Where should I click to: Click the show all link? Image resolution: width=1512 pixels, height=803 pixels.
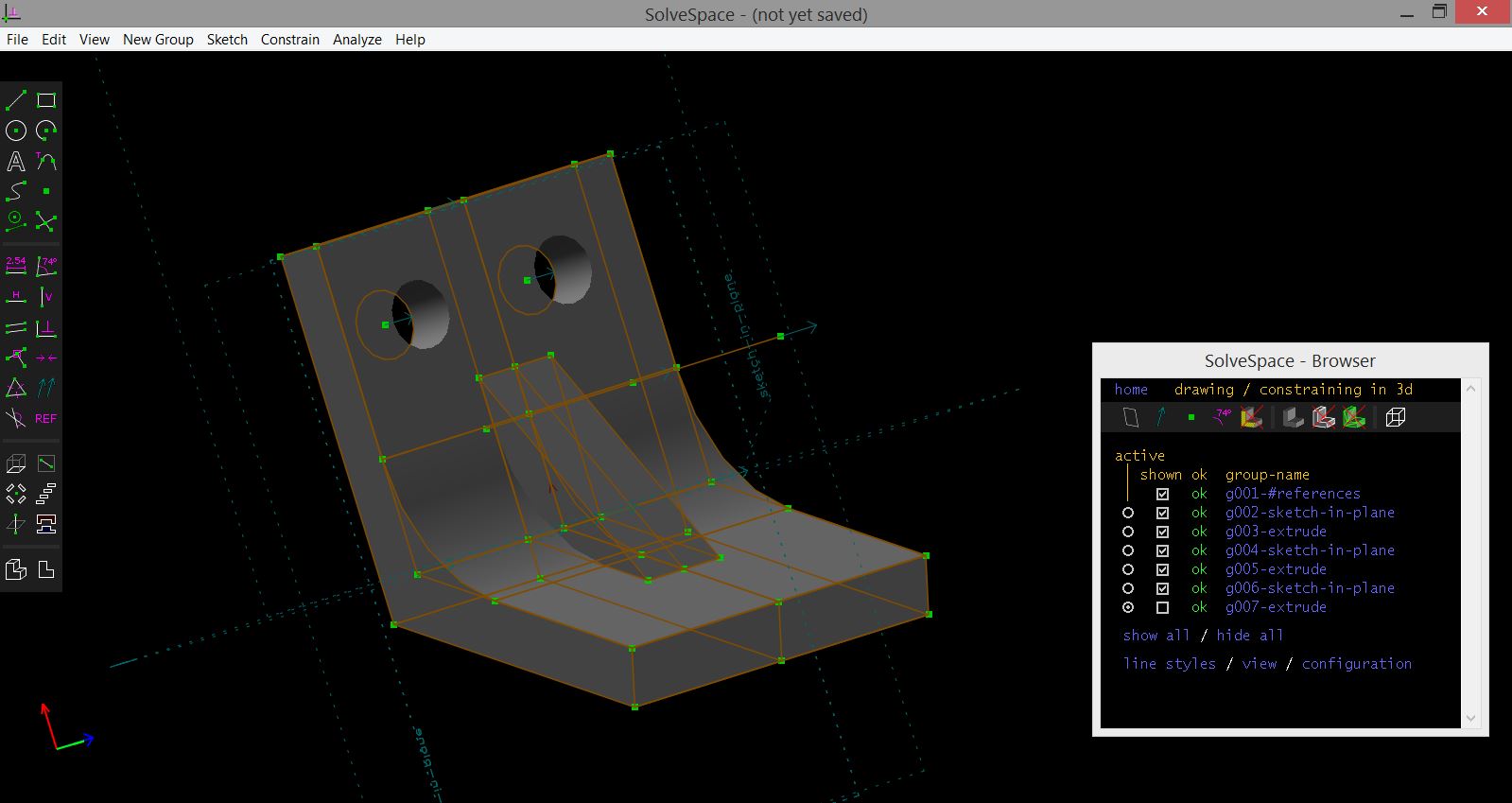click(x=1156, y=636)
